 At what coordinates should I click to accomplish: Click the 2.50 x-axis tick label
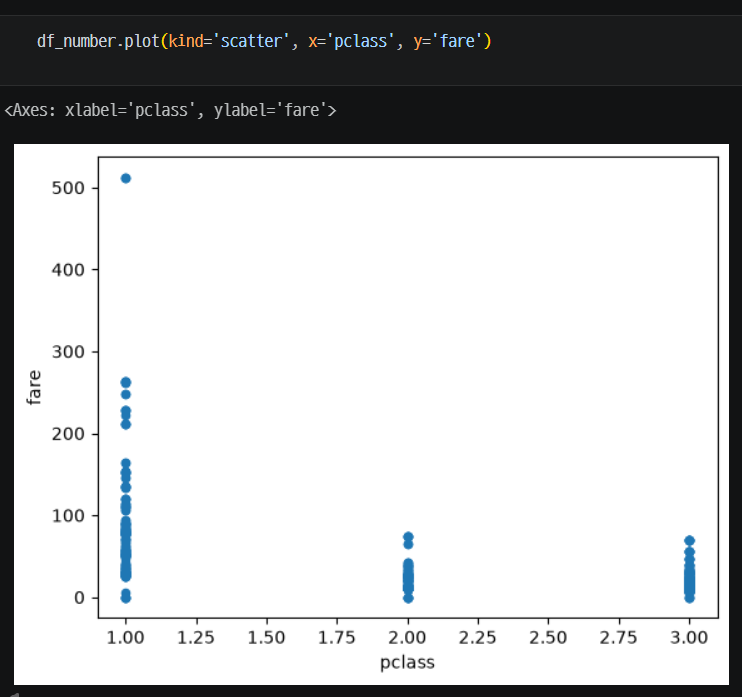click(548, 638)
